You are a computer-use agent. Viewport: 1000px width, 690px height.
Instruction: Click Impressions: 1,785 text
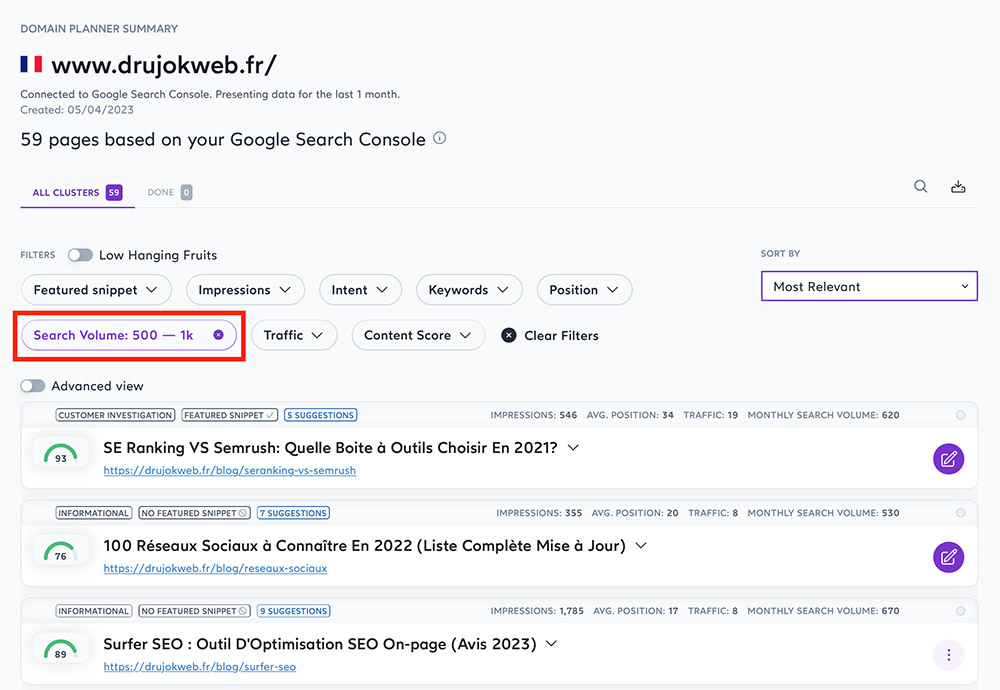point(537,611)
